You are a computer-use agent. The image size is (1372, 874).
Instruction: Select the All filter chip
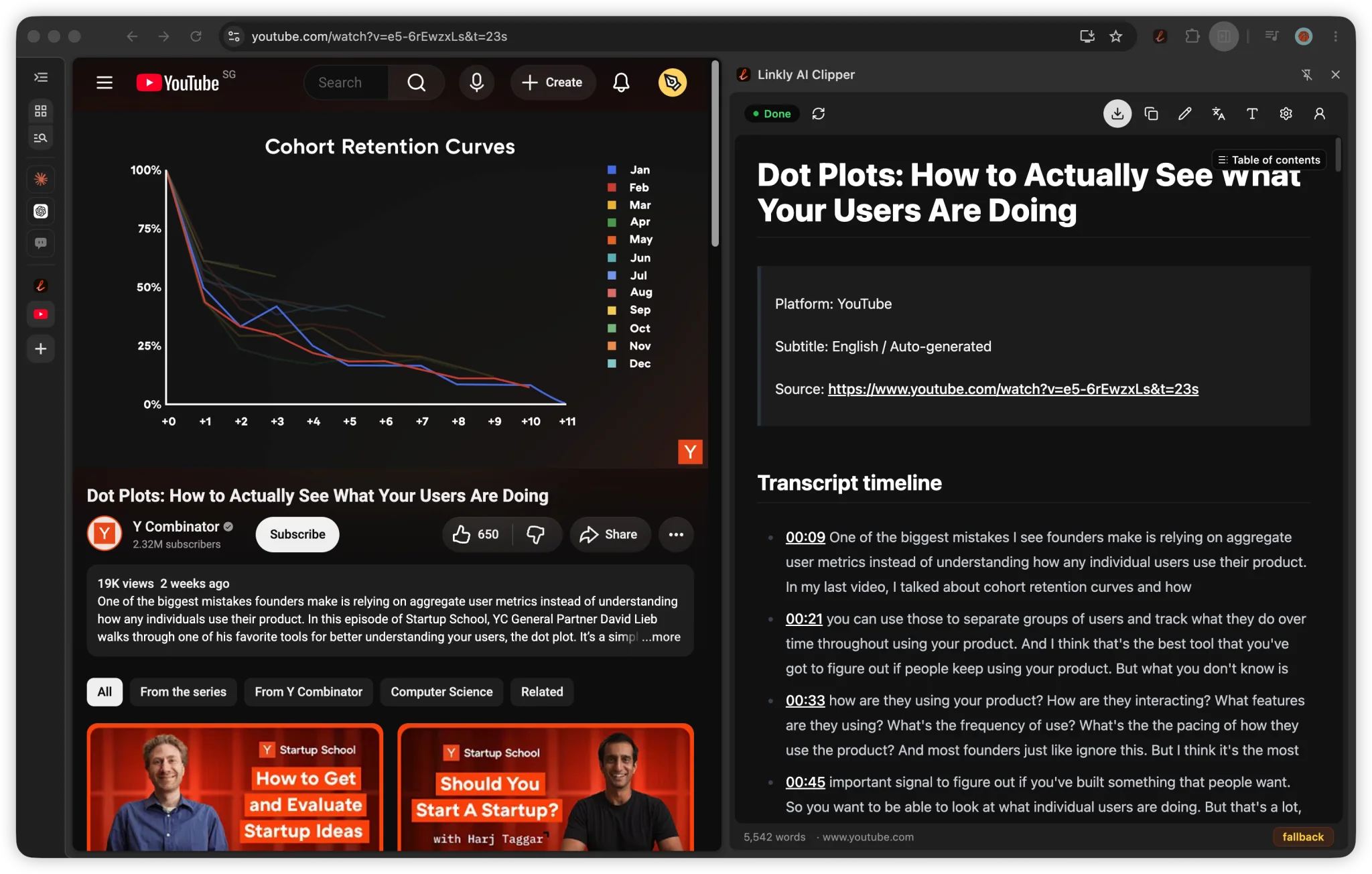[105, 692]
